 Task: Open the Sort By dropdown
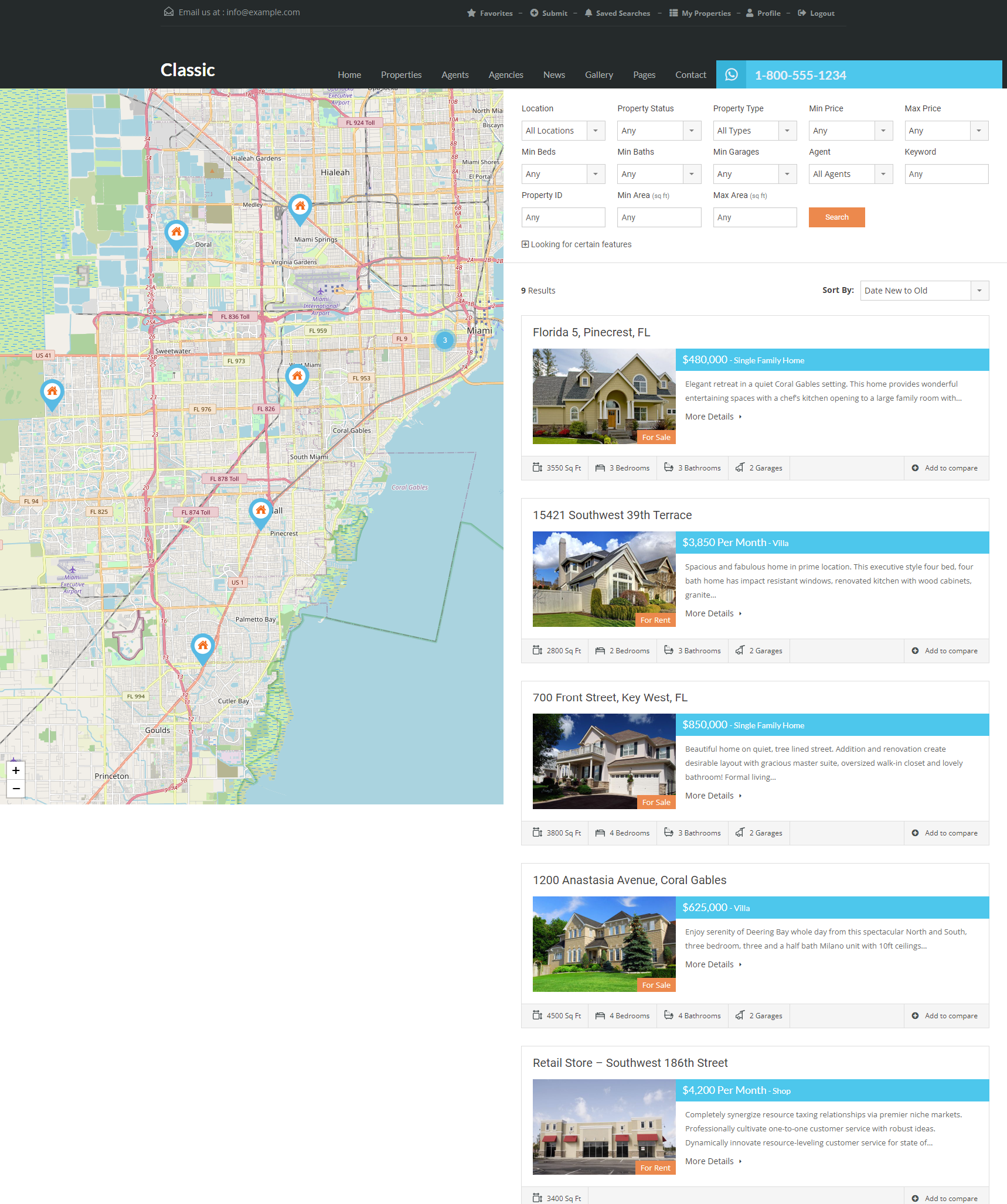[x=924, y=291]
